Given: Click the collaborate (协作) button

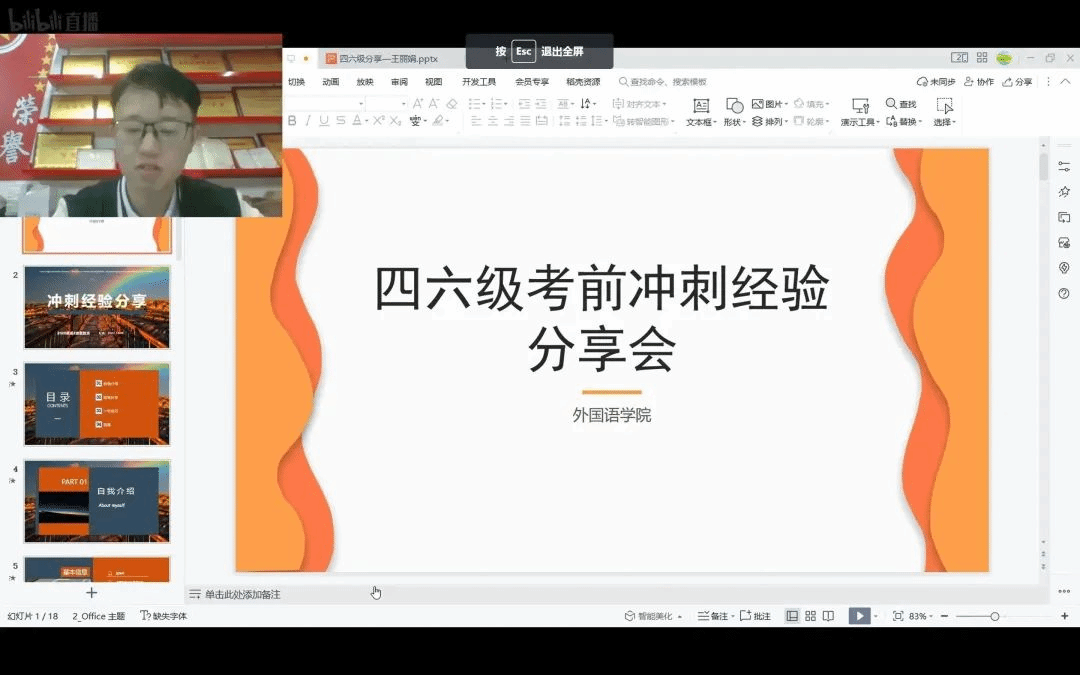Looking at the screenshot, I should click(979, 82).
